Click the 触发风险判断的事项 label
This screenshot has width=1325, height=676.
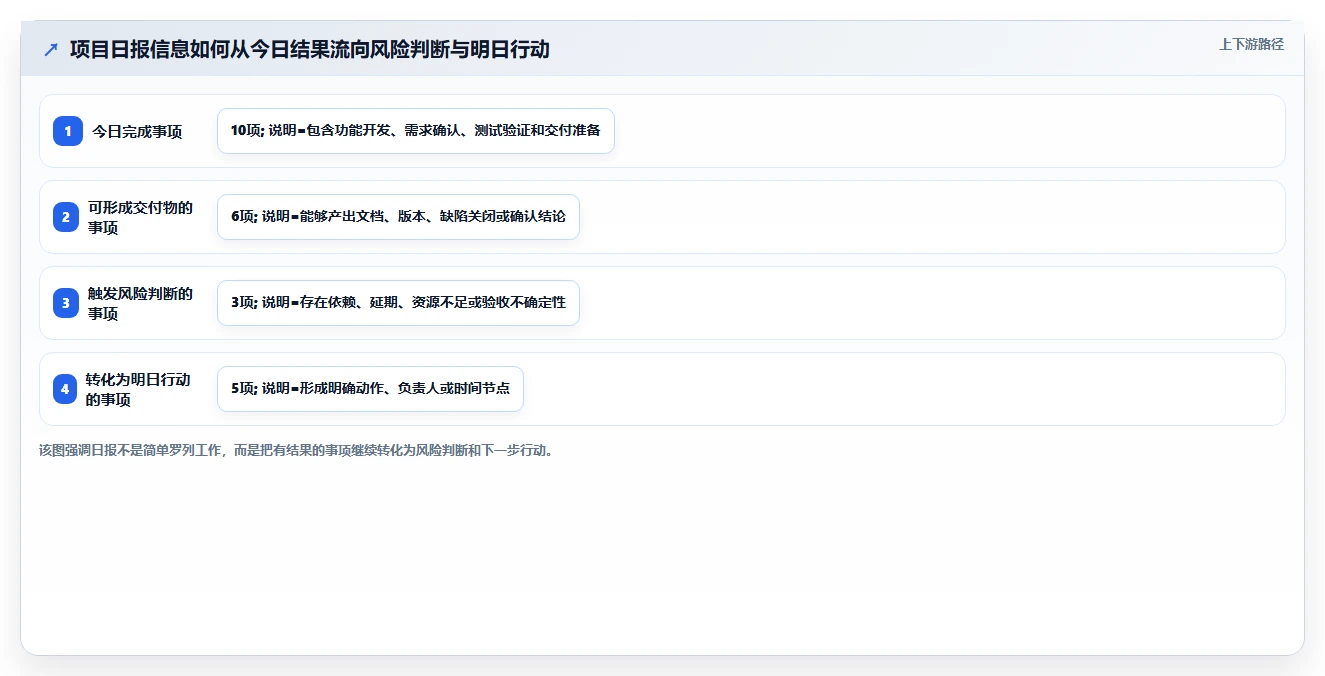click(140, 303)
